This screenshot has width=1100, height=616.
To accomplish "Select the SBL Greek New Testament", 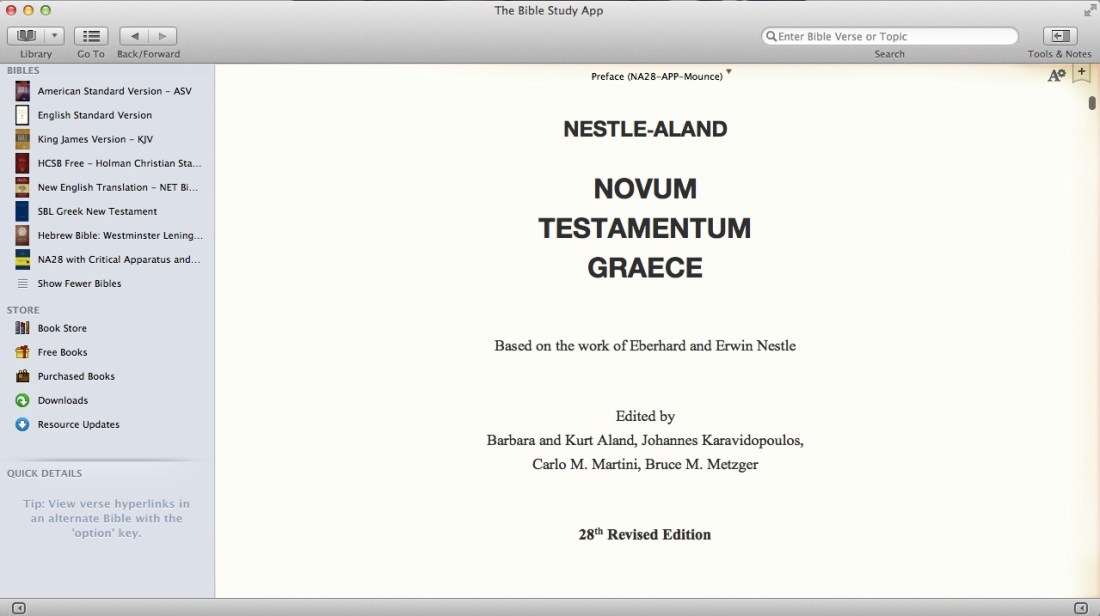I will pos(97,211).
